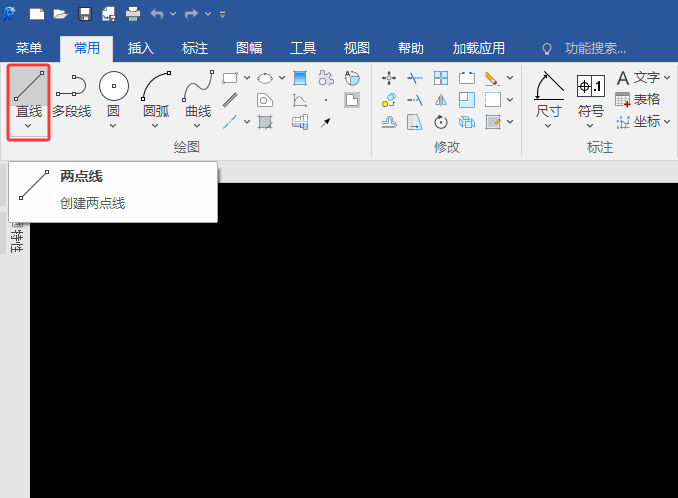
Task: Open the redo history dropdown arrow
Action: tap(208, 14)
